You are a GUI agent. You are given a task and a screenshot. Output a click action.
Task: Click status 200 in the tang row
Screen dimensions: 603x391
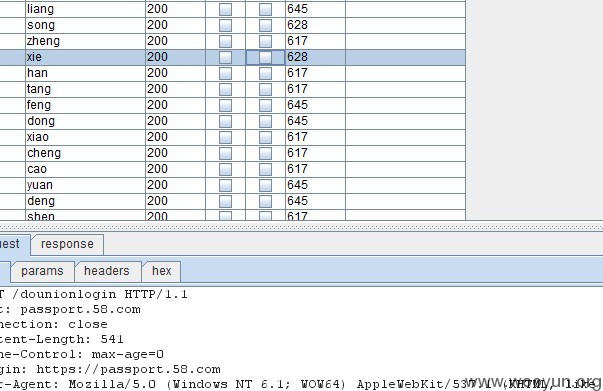[x=157, y=89]
